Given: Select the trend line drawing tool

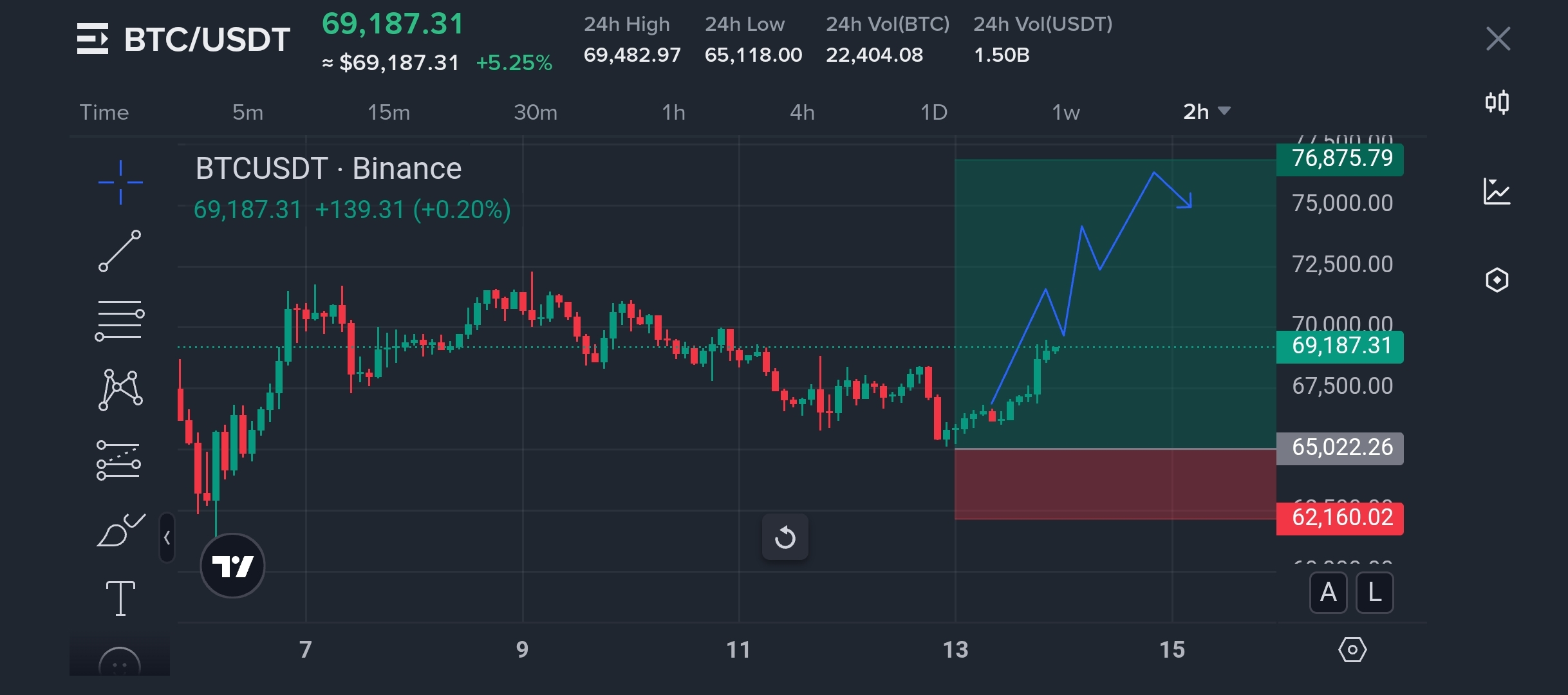Looking at the screenshot, I should click(120, 251).
